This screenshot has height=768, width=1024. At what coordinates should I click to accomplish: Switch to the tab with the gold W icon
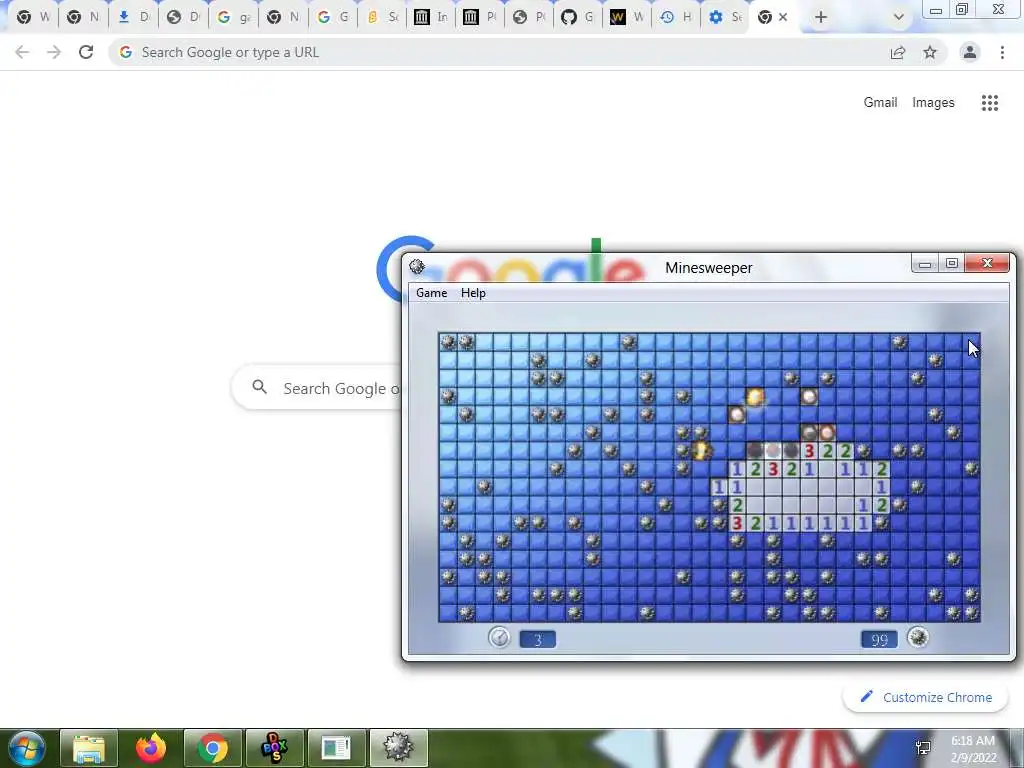pyautogui.click(x=628, y=17)
